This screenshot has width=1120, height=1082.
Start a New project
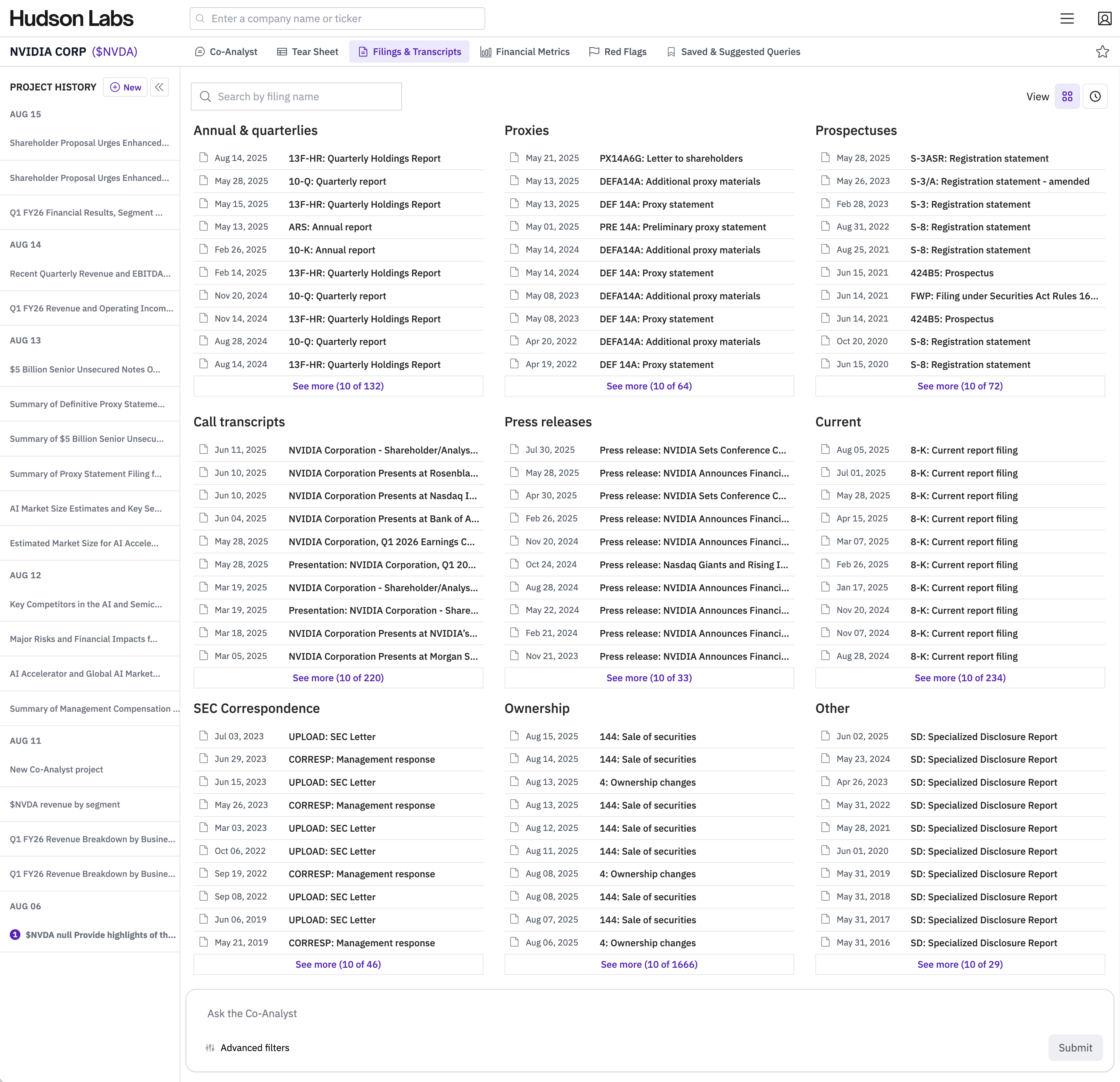125,87
